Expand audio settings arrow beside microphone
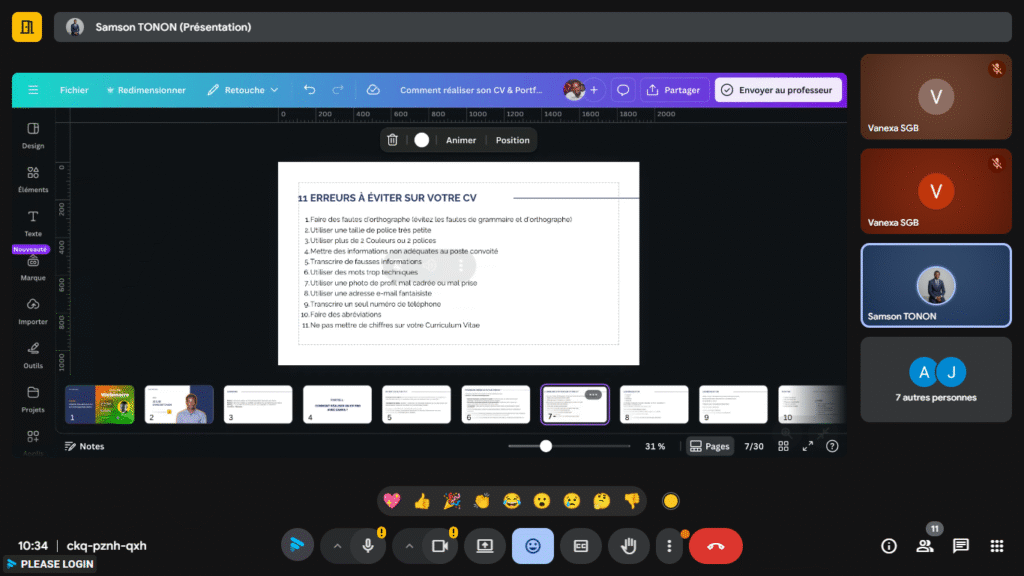This screenshot has height=576, width=1024. click(337, 546)
